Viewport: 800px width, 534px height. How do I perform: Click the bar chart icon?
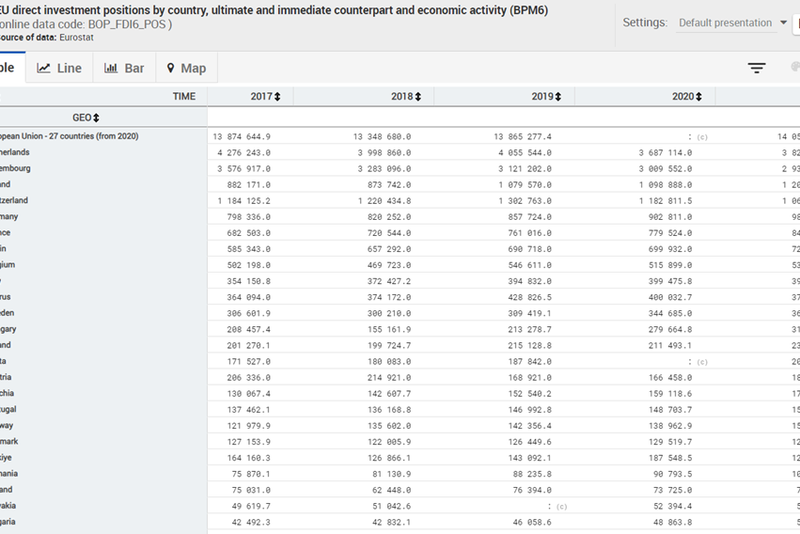coord(110,68)
